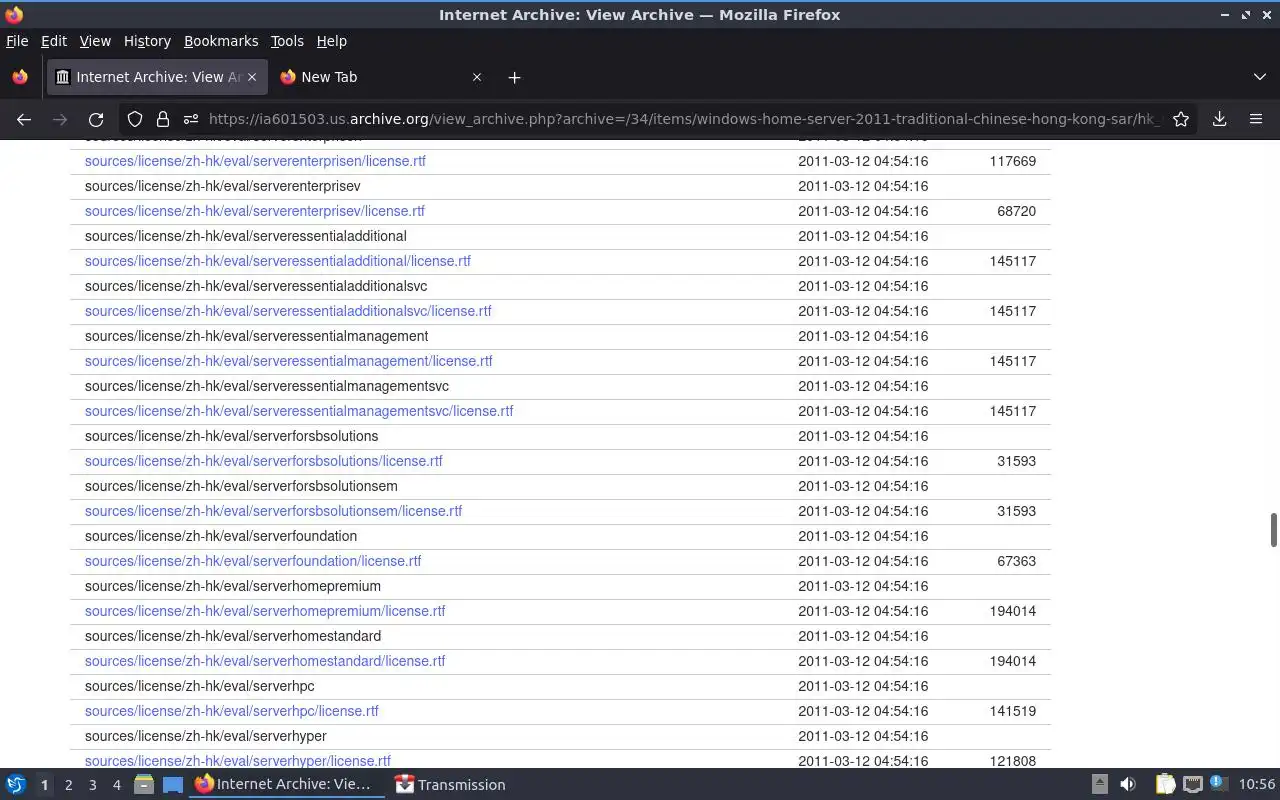Open serverenterprisev/license.rtf link
The image size is (1280, 800).
pos(255,211)
